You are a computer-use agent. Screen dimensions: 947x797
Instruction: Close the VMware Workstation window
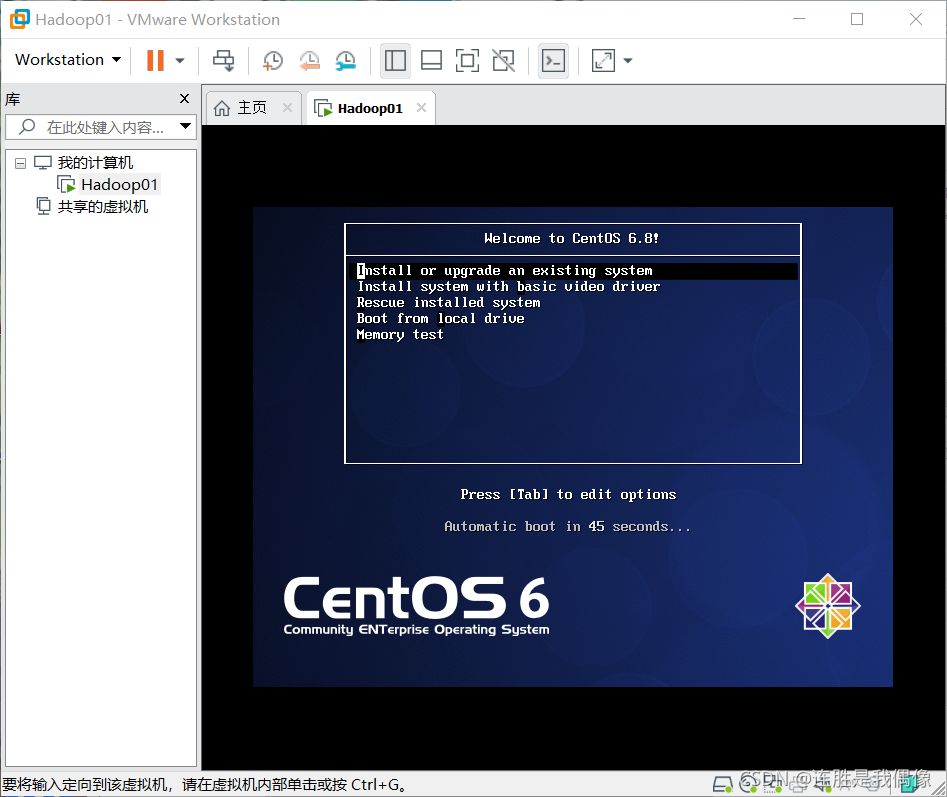[x=916, y=19]
